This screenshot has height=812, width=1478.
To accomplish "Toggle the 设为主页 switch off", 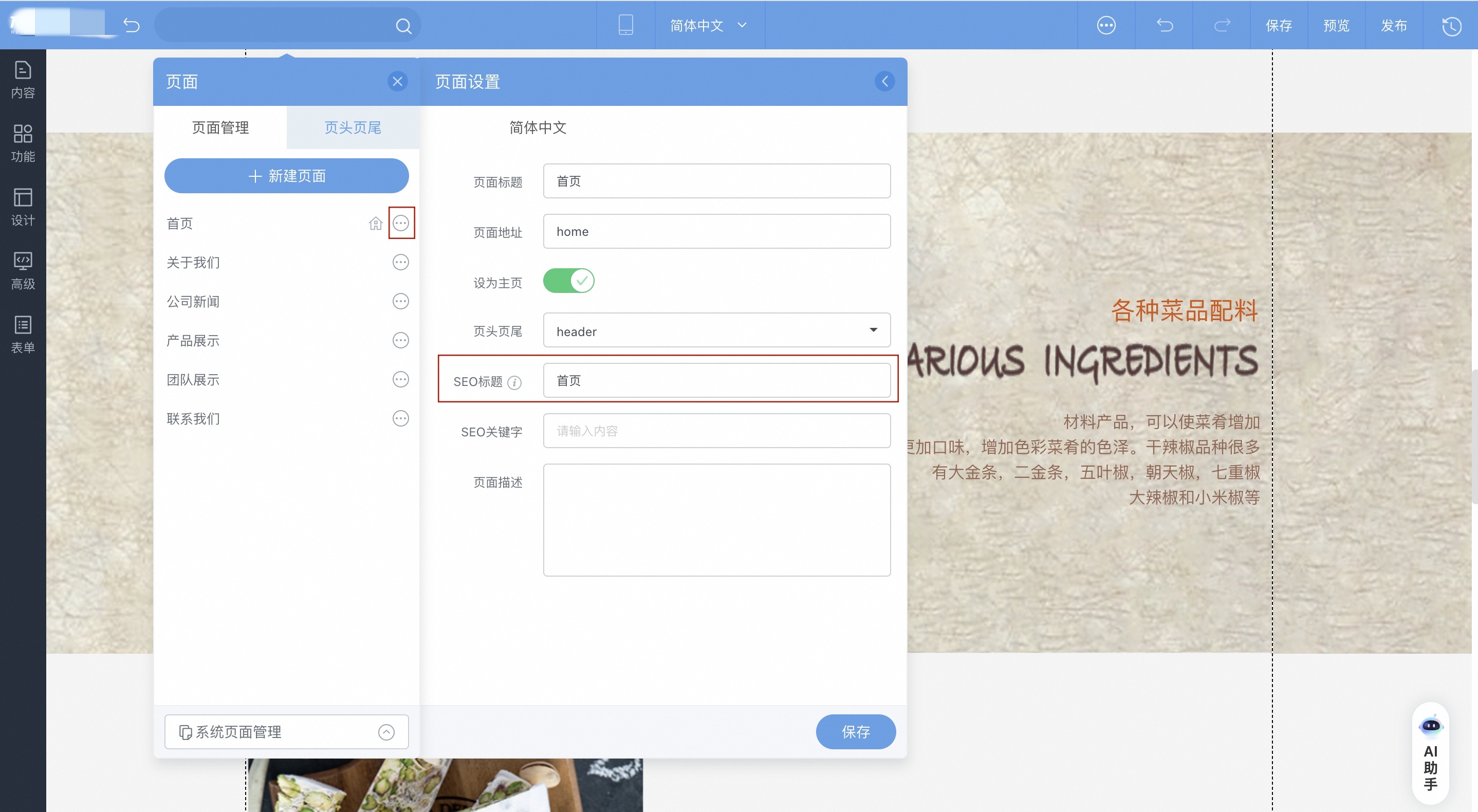I will pyautogui.click(x=568, y=281).
